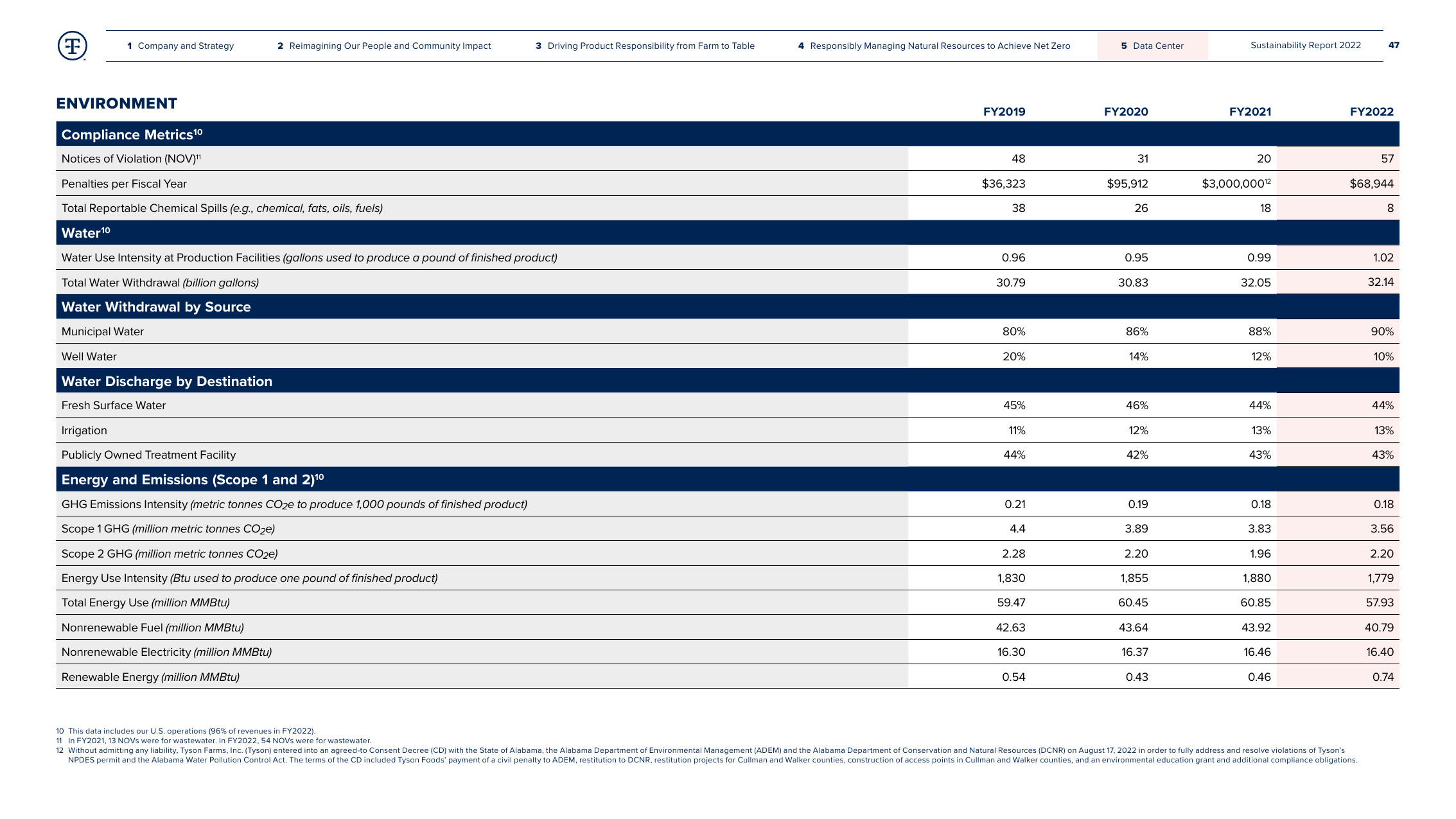Click footnote 10 about U.S. operations
Image resolution: width=1456 pixels, height=819 pixels.
click(x=186, y=731)
